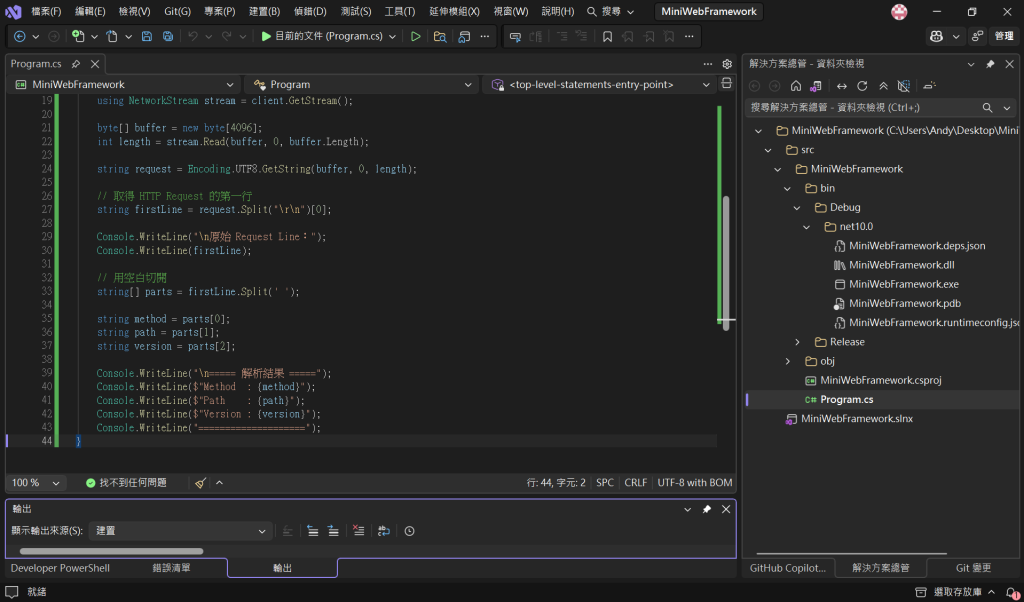Run 目前的文件 (Program.cs) start button
The height and width of the screenshot is (602, 1024).
pyautogui.click(x=322, y=37)
